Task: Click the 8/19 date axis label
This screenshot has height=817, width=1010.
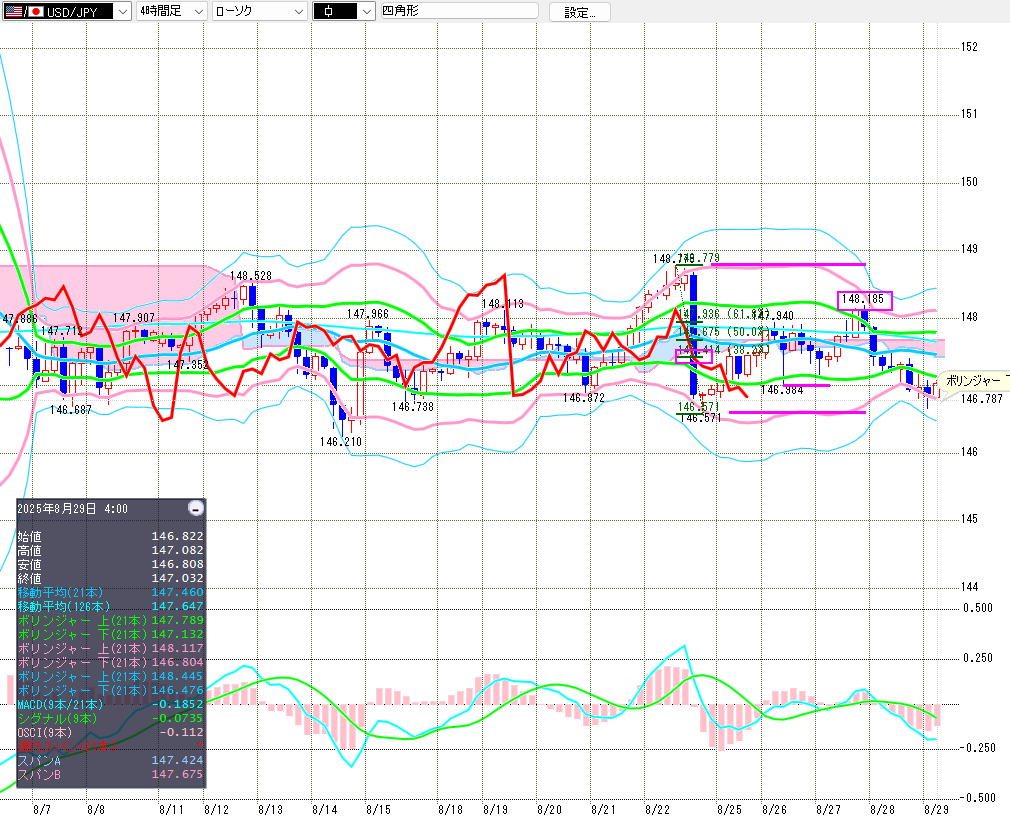Action: pos(495,809)
